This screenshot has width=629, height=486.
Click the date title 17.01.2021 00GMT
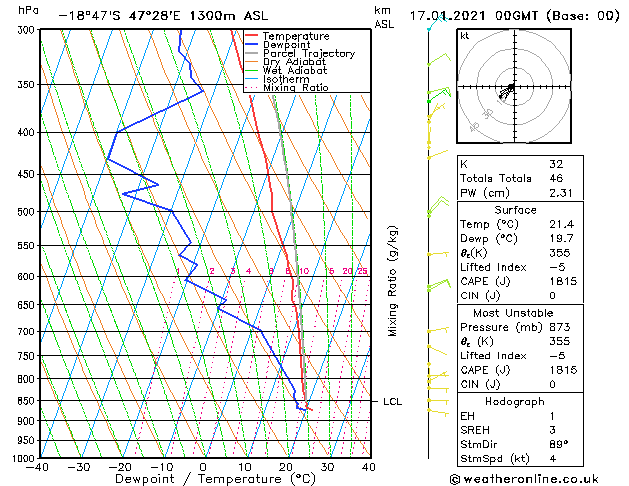tap(514, 15)
